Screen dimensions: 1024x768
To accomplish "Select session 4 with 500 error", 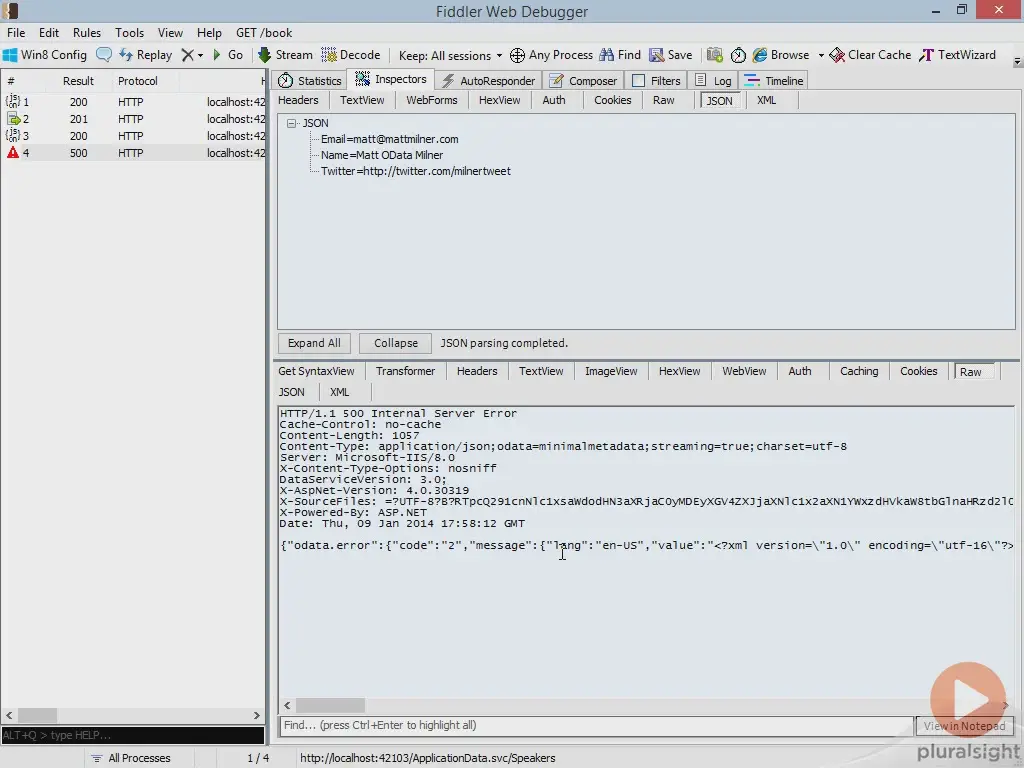I will click(x=133, y=153).
